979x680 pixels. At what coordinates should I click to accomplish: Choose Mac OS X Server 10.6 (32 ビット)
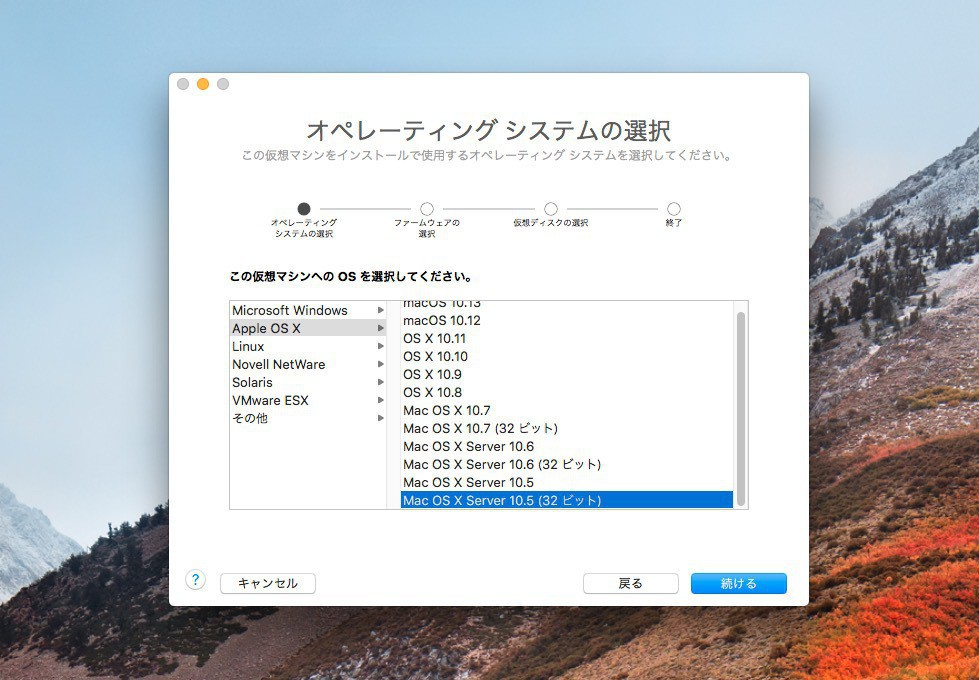[567, 465]
